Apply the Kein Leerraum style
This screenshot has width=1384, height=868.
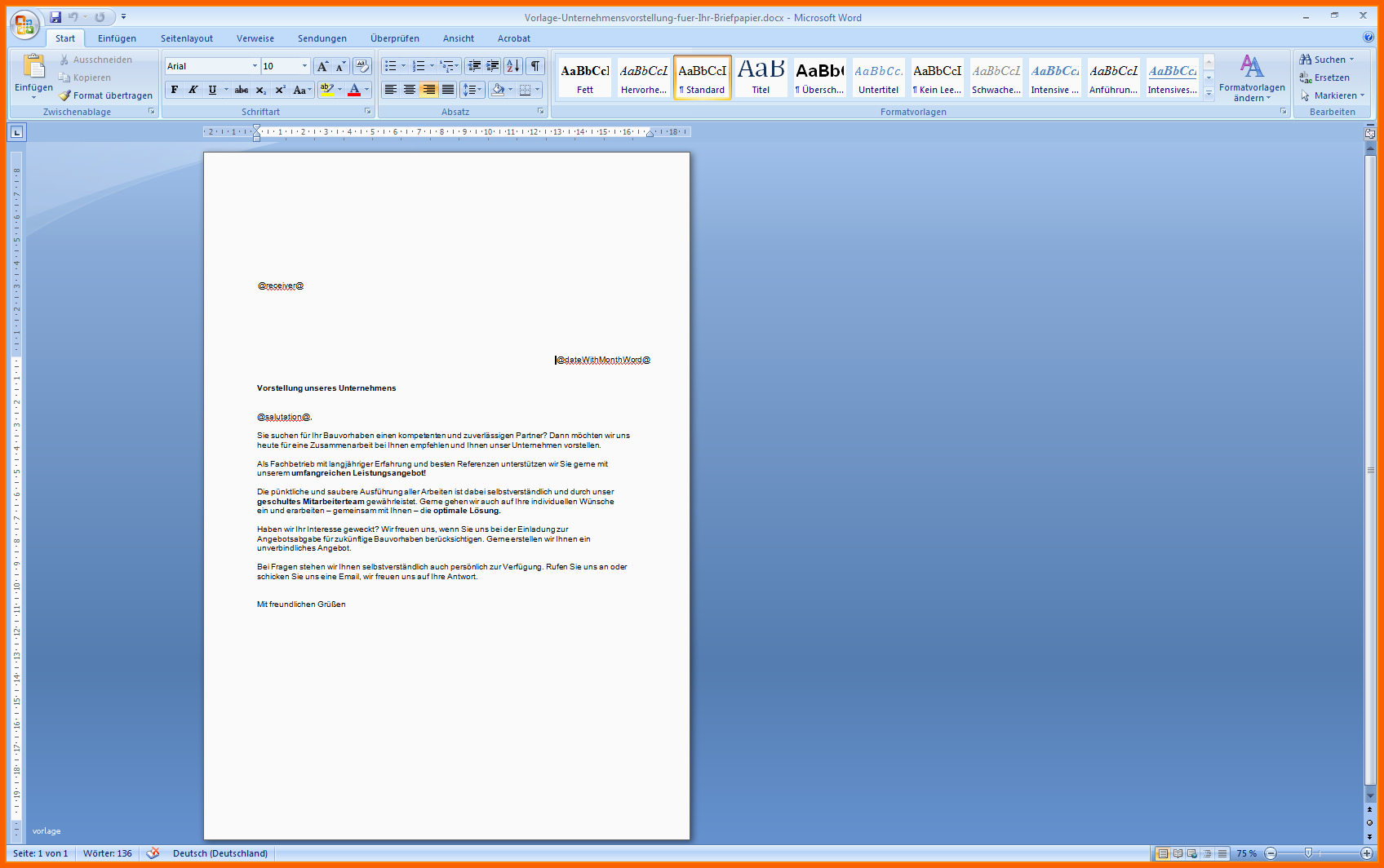[937, 77]
